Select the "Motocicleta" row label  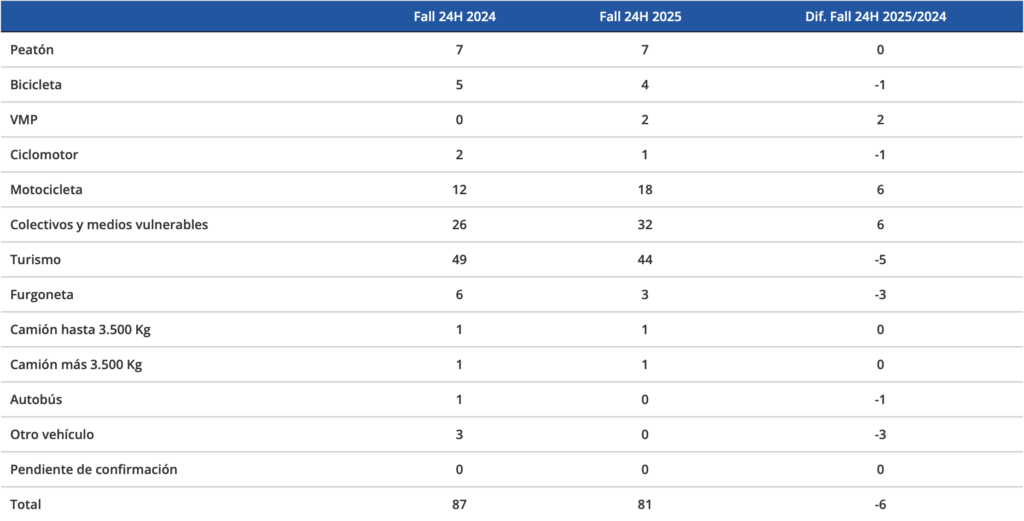click(x=46, y=190)
